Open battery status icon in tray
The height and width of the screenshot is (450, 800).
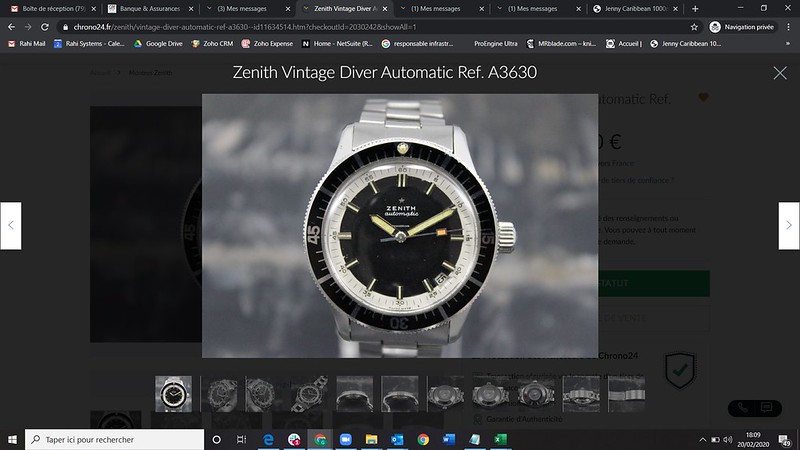(x=715, y=439)
